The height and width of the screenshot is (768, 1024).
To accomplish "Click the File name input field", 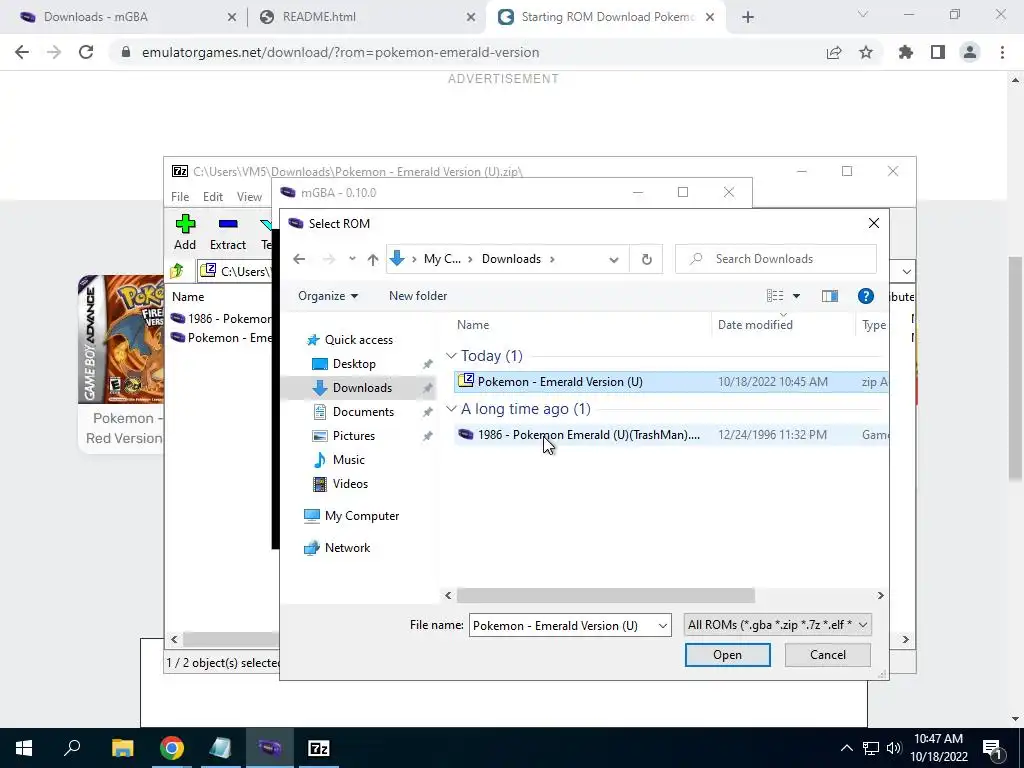I will pos(562,626).
